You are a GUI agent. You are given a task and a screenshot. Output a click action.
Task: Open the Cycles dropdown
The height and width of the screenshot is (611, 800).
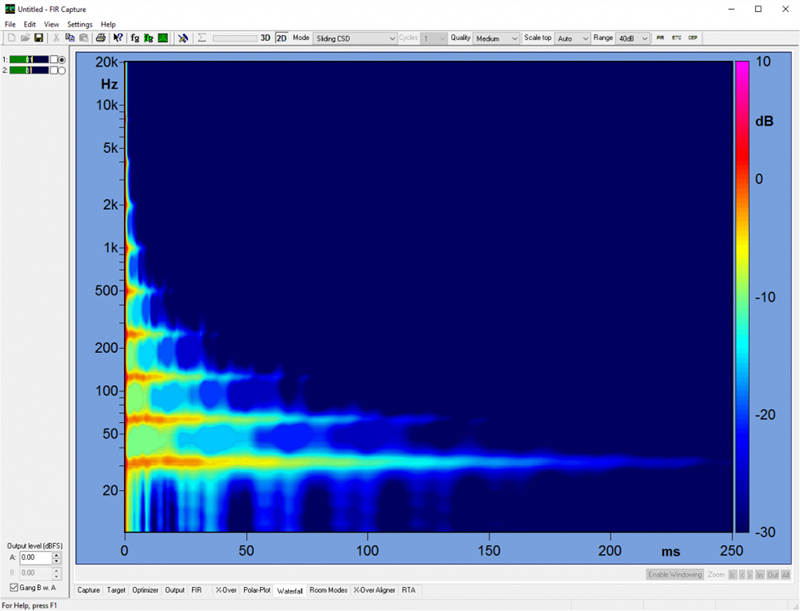tap(433, 38)
